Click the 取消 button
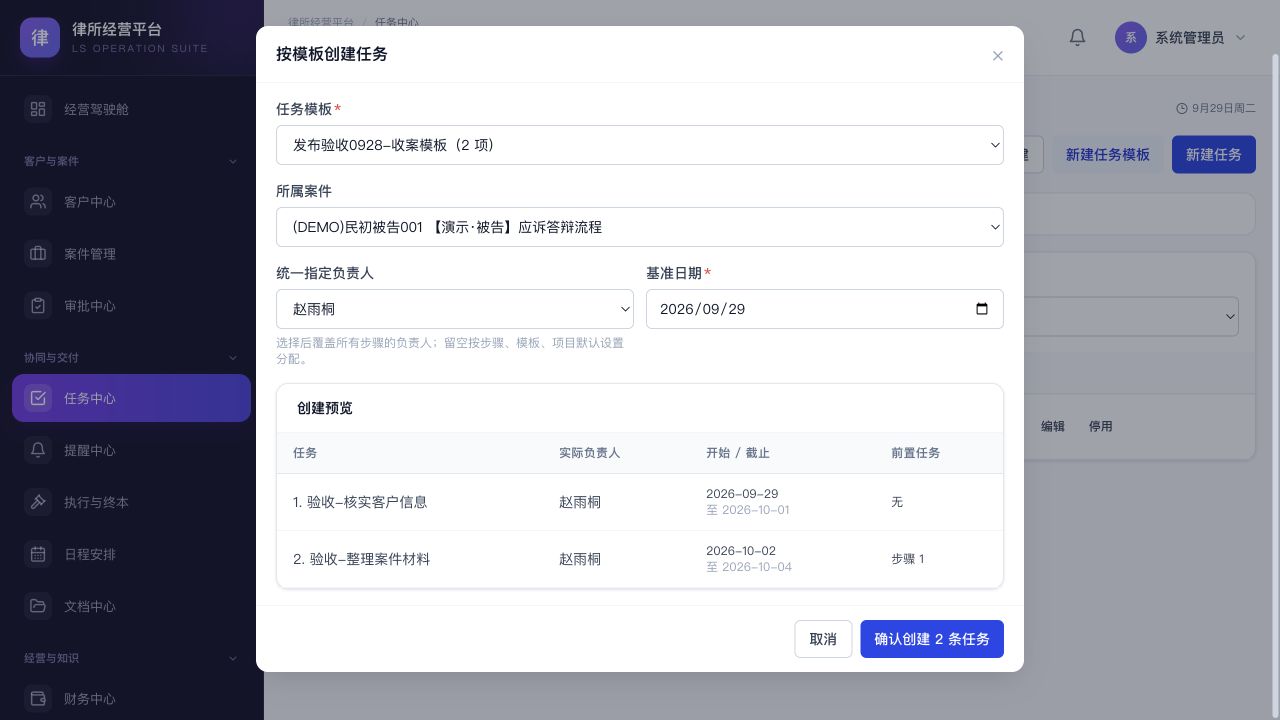Screen dimensions: 1280x720 tap(823, 639)
